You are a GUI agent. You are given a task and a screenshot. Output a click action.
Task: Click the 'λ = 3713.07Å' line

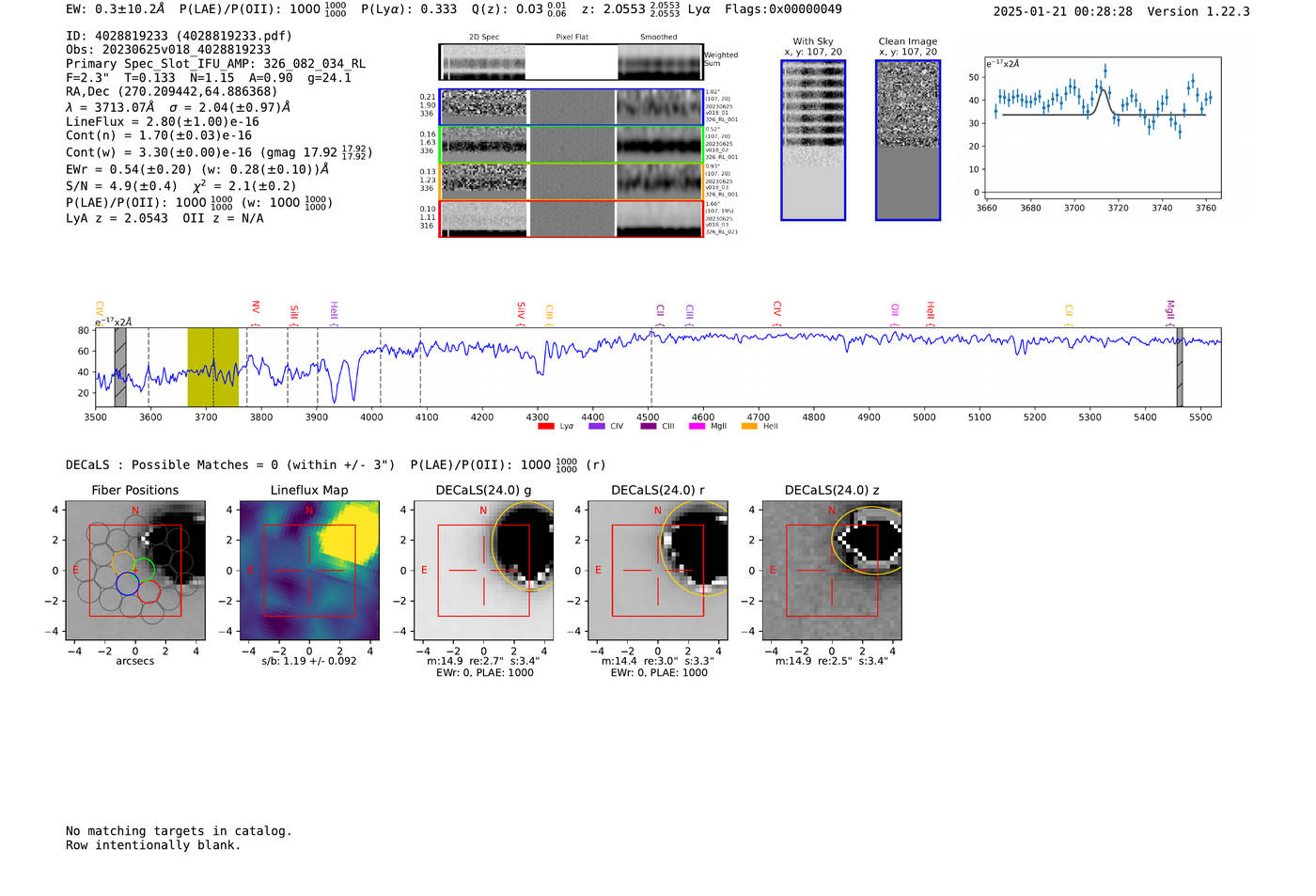coord(178,107)
